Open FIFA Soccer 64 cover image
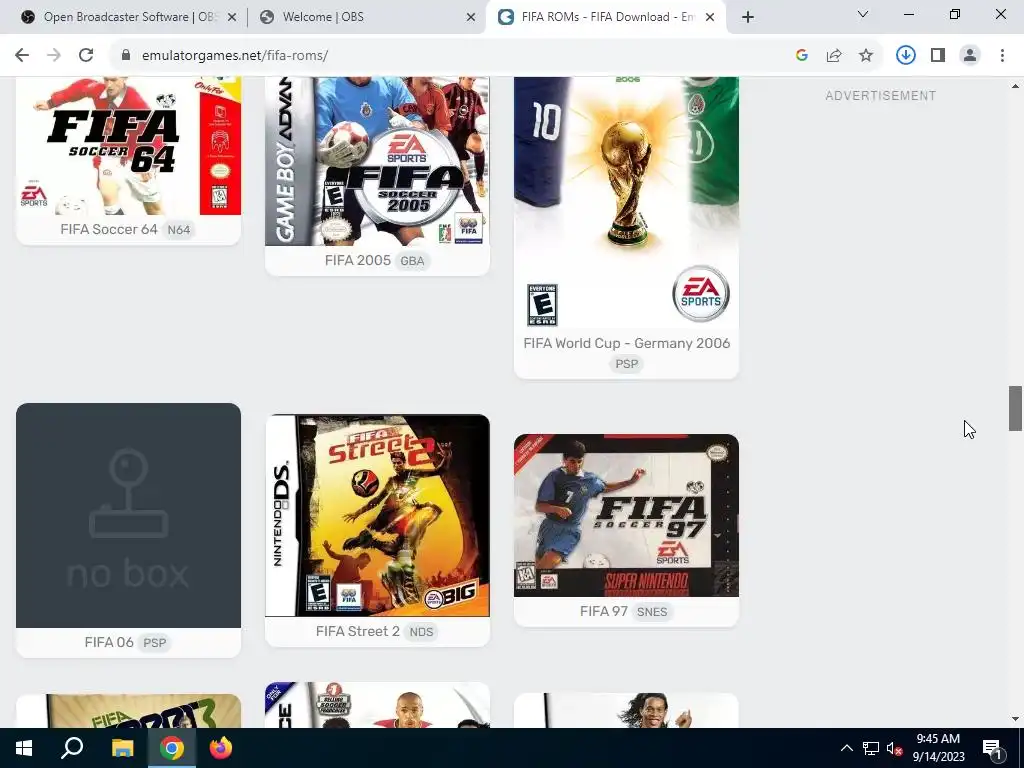 click(129, 146)
